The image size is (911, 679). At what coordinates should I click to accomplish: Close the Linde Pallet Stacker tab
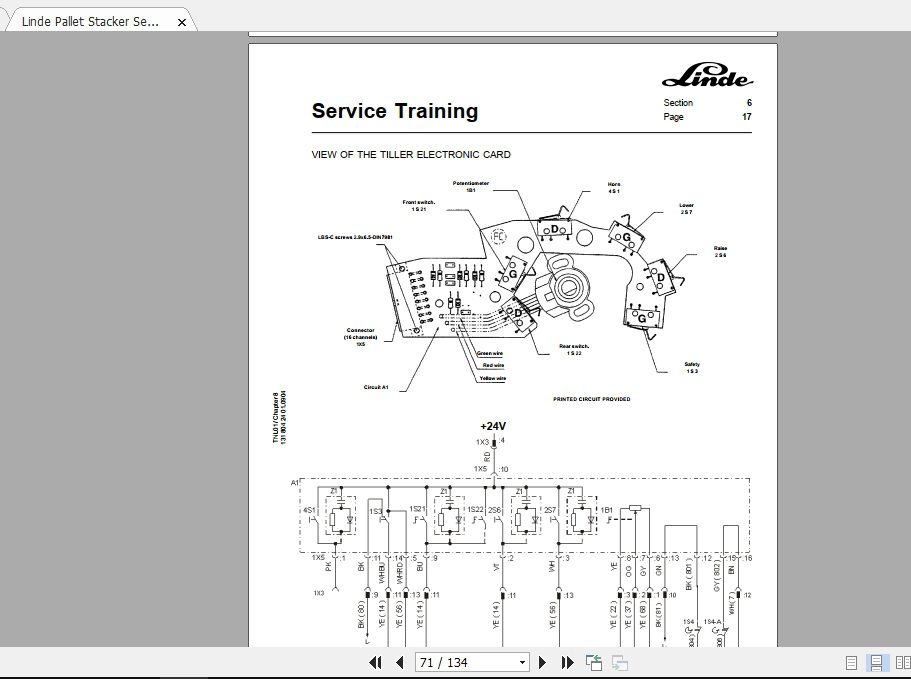click(181, 20)
